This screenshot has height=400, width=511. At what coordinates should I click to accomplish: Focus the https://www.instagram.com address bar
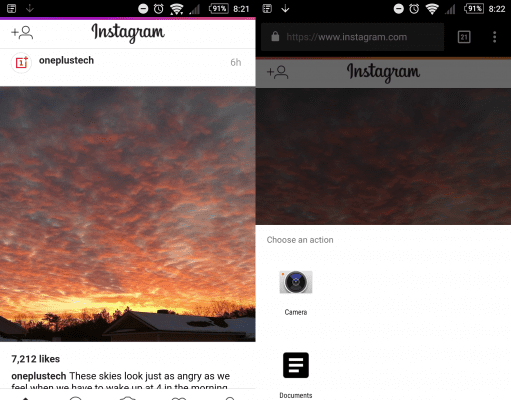[x=352, y=37]
